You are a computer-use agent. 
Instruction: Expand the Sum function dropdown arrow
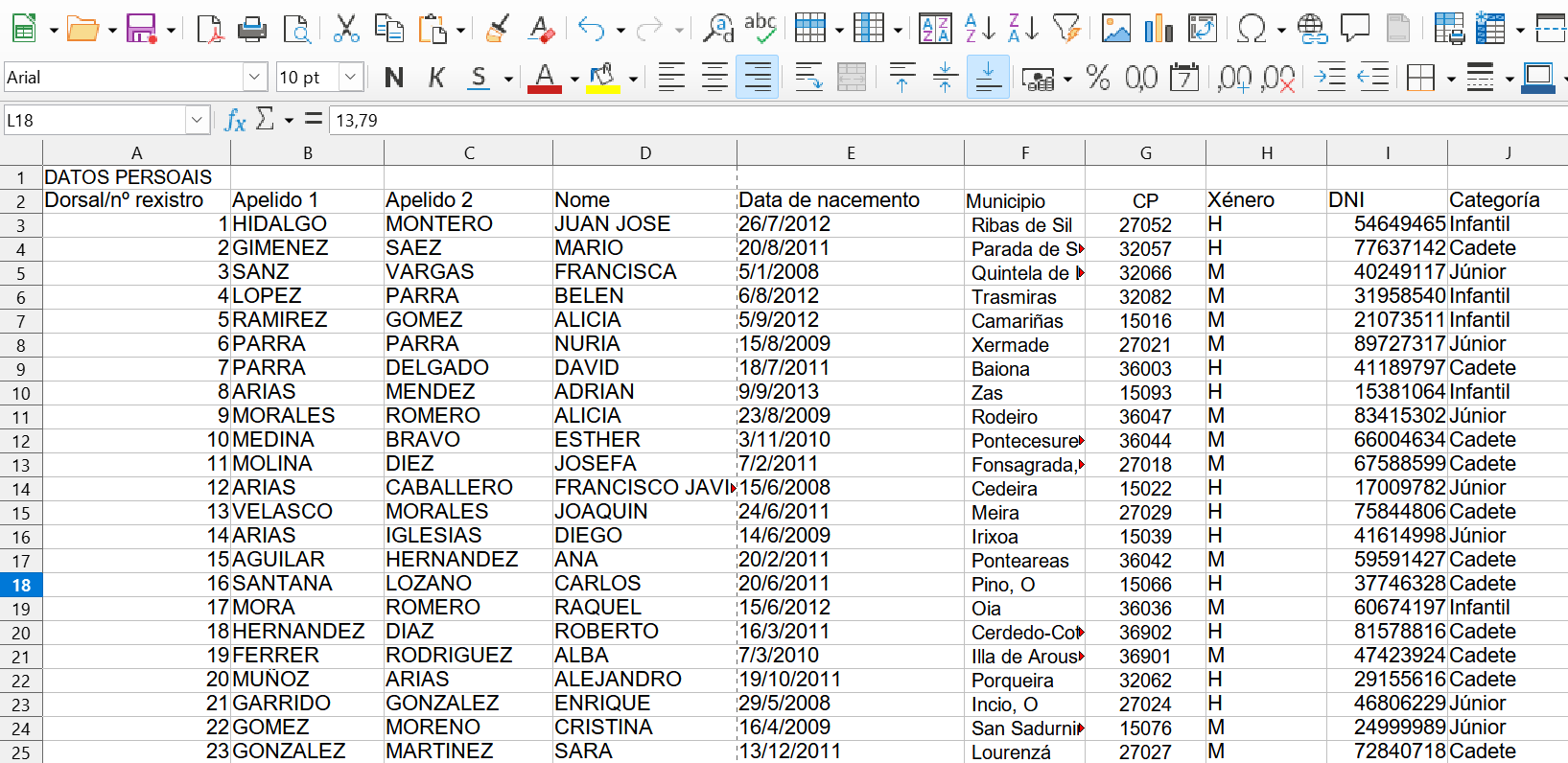289,121
